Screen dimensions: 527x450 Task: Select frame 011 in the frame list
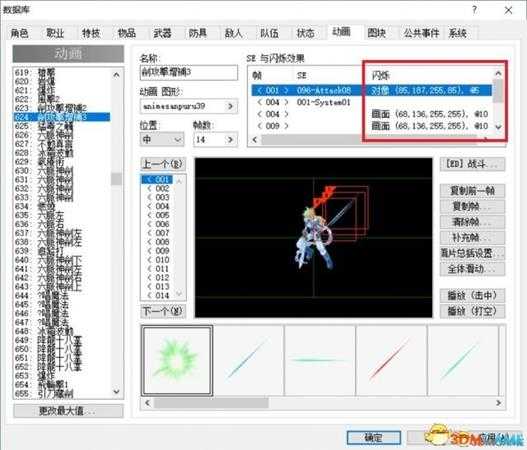tap(158, 269)
